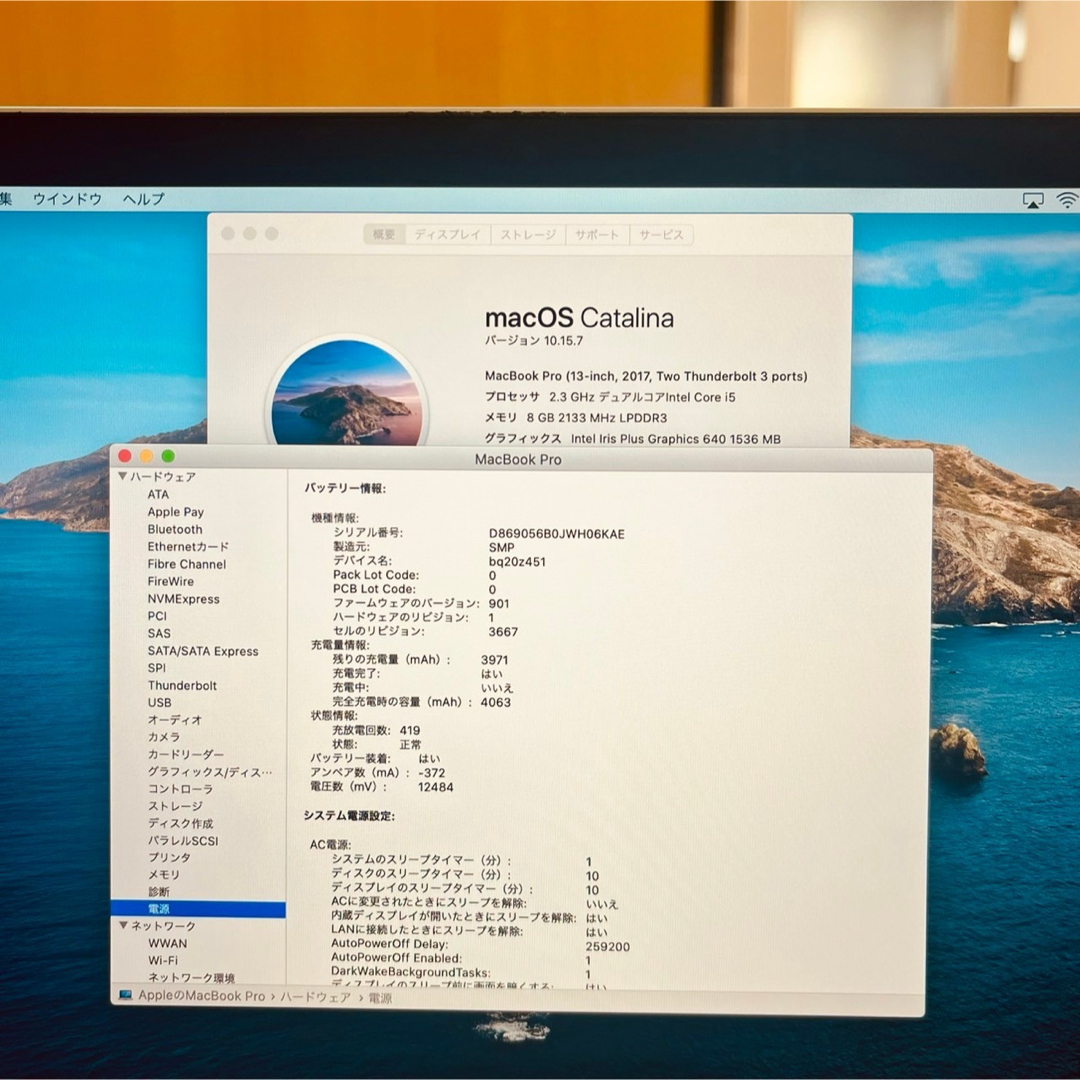Viewport: 1080px width, 1080px height.
Task: Select SATA/SATA Express in the sidebar
Action: (x=203, y=651)
